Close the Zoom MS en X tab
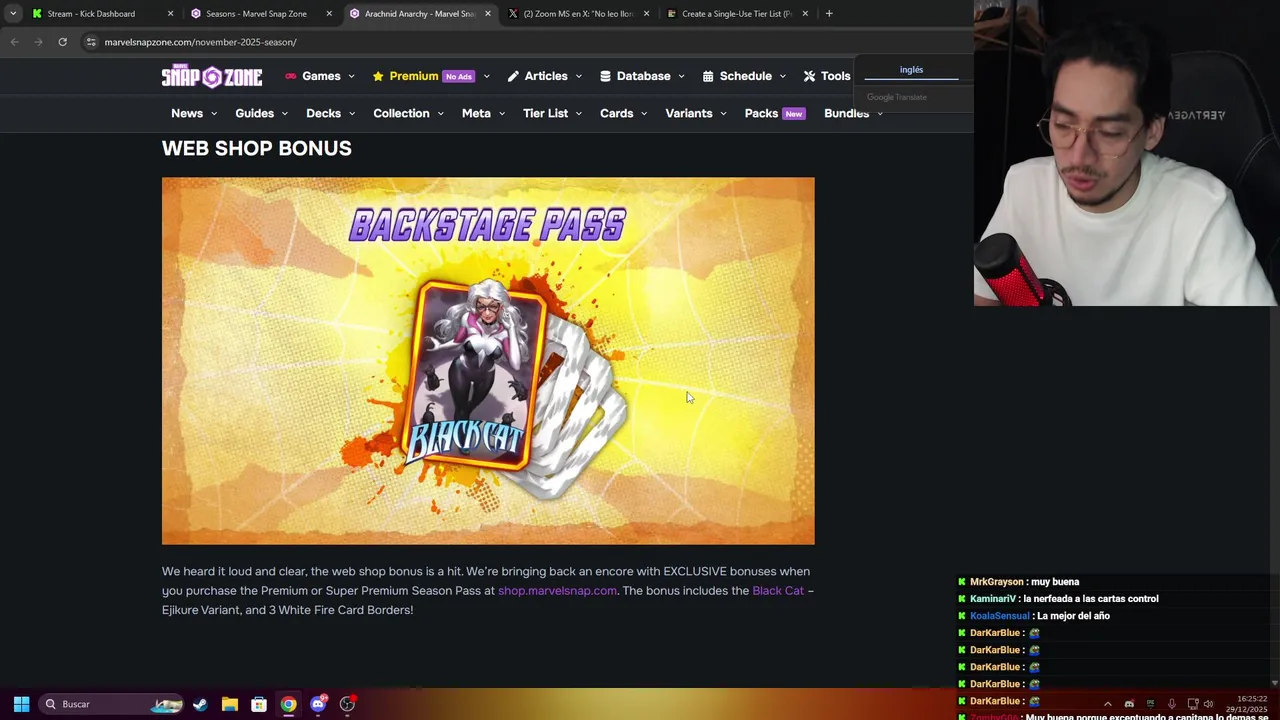This screenshot has height=720, width=1280. tap(646, 14)
